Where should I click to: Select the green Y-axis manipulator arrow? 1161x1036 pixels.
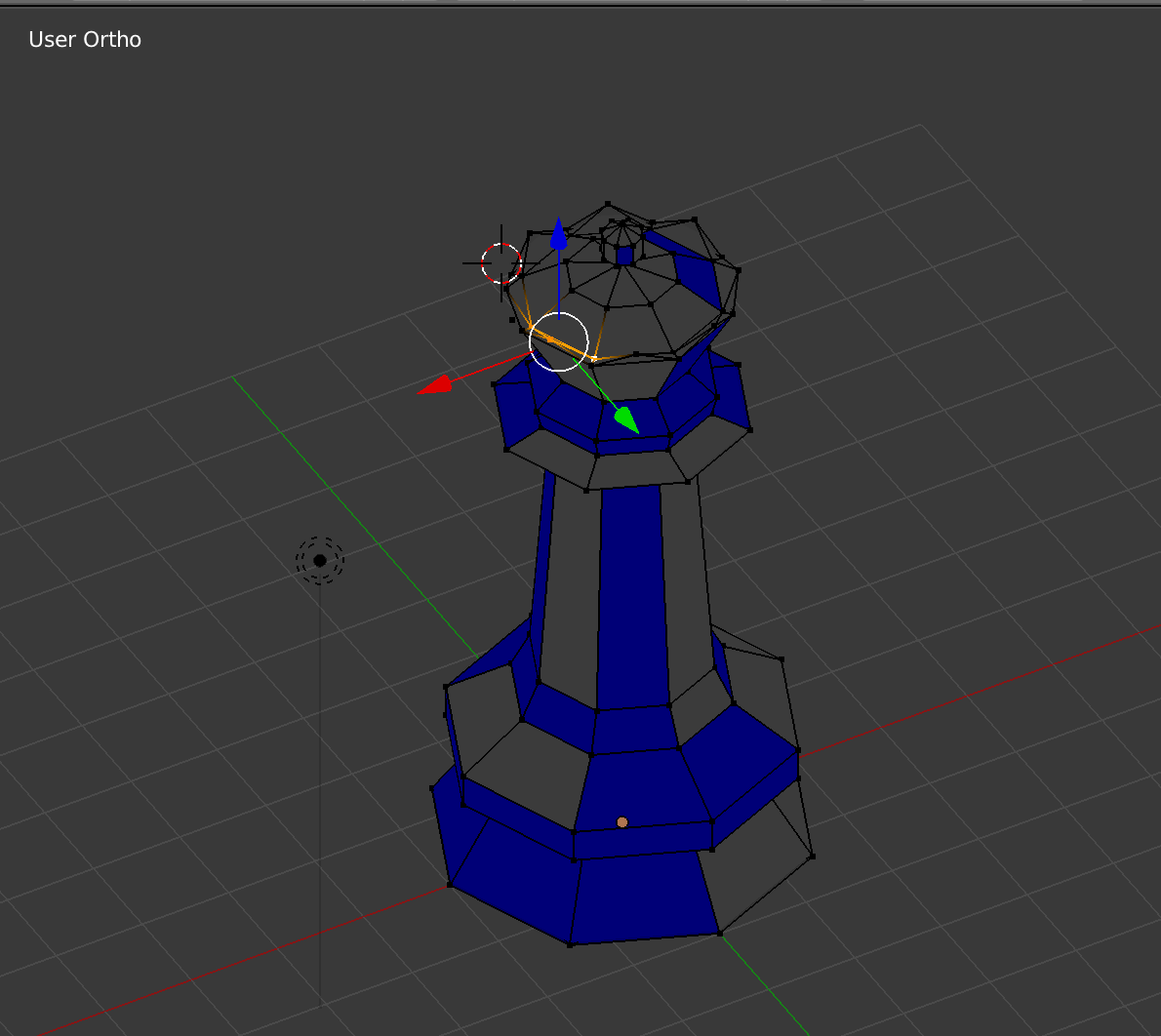pyautogui.click(x=626, y=418)
